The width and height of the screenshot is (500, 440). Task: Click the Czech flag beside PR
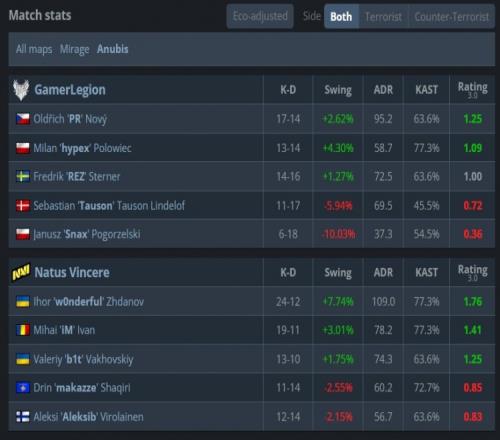23,119
